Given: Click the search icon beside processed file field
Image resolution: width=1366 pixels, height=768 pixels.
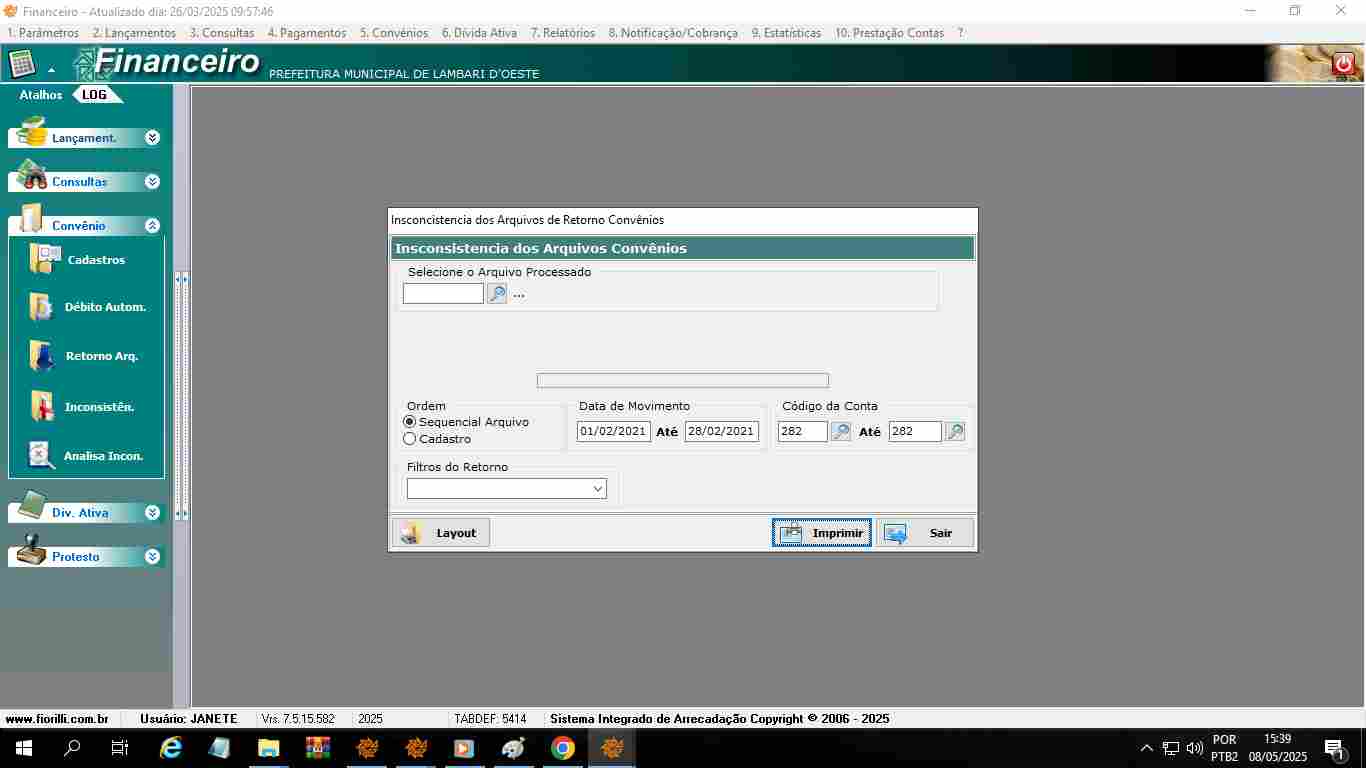Looking at the screenshot, I should click(497, 294).
